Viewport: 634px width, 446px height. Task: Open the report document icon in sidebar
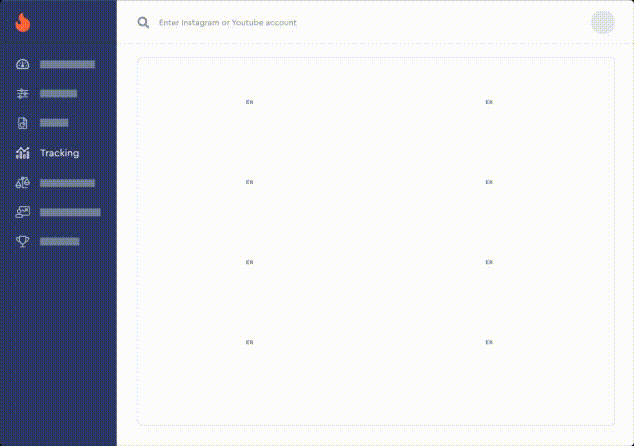[x=23, y=123]
